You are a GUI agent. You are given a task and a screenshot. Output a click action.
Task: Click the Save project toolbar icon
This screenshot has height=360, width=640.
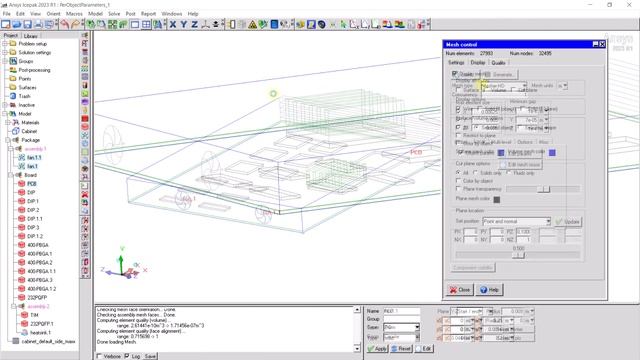click(x=27, y=24)
